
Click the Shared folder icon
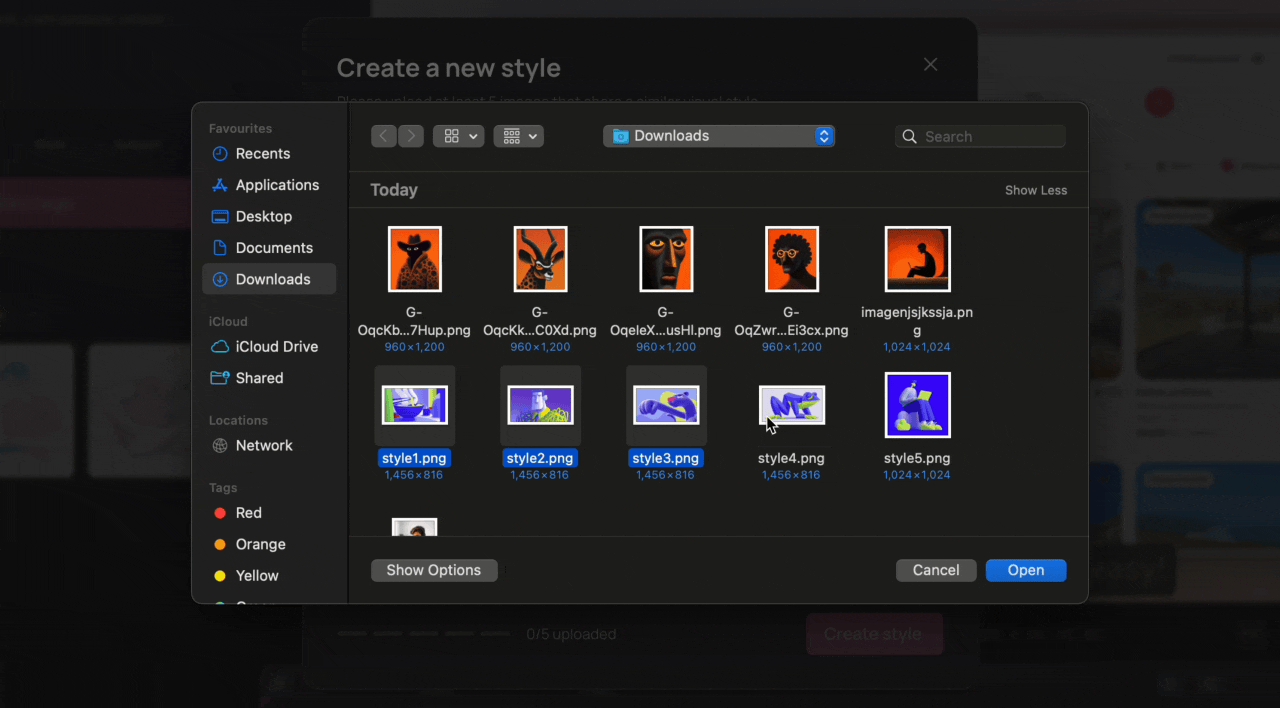pyautogui.click(x=221, y=378)
